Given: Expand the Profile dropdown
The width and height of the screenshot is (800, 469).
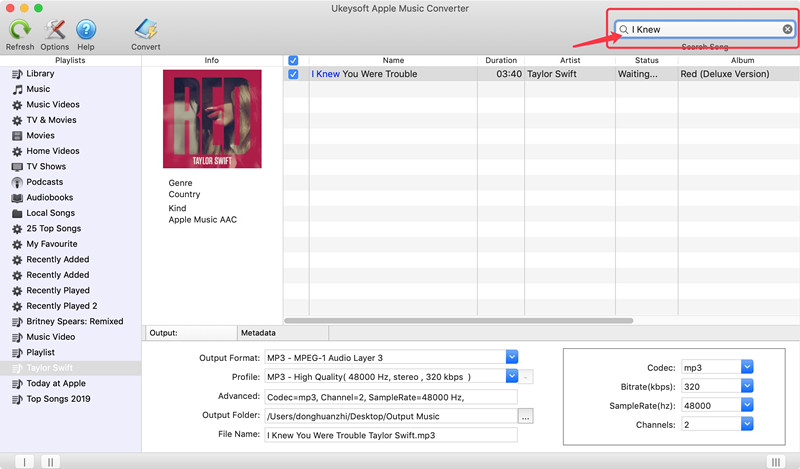Looking at the screenshot, I should [512, 376].
